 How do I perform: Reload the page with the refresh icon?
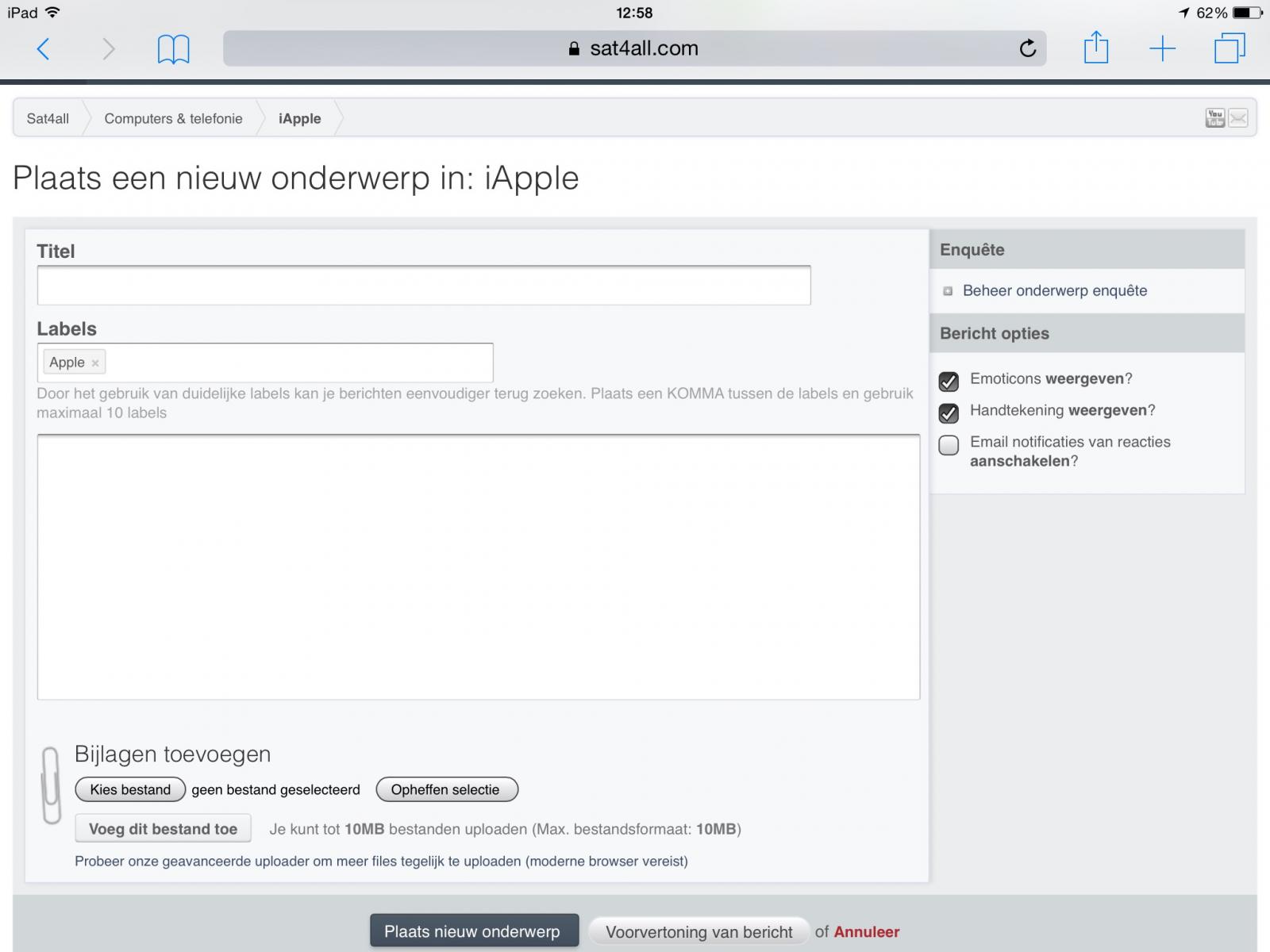1028,48
